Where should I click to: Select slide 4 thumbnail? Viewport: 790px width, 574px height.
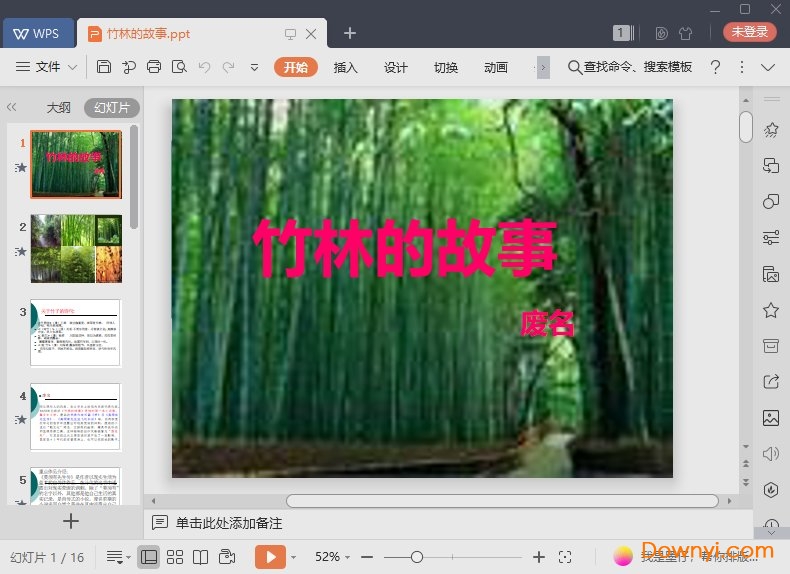point(76,417)
